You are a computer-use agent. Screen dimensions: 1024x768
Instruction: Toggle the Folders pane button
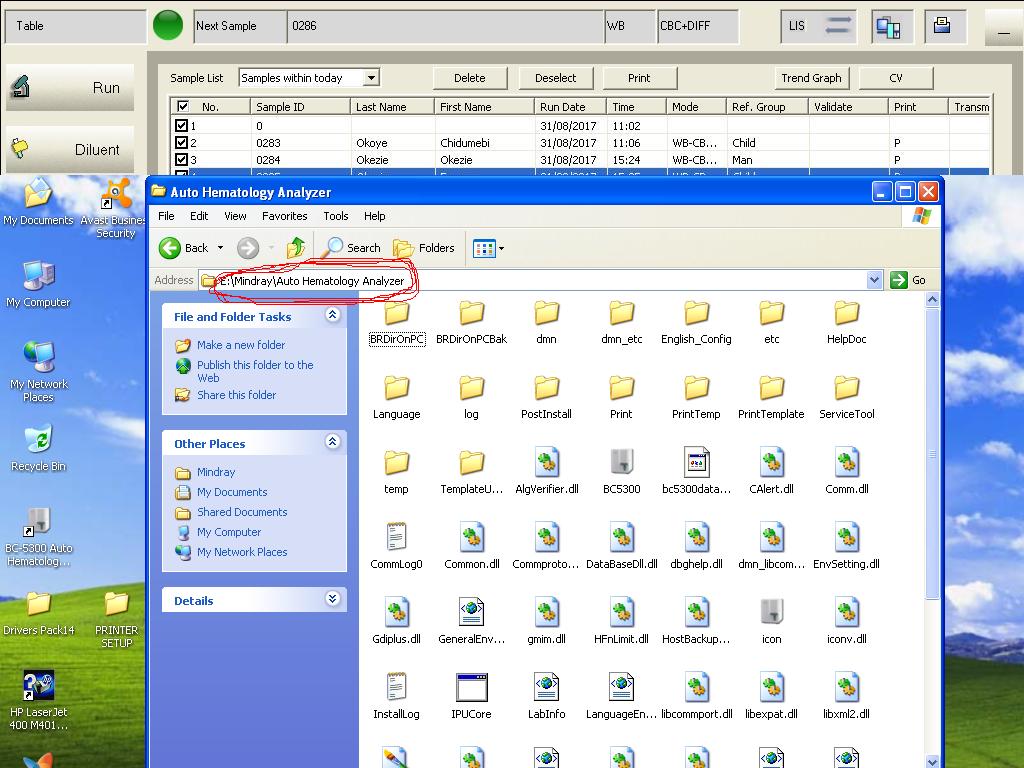coord(424,248)
